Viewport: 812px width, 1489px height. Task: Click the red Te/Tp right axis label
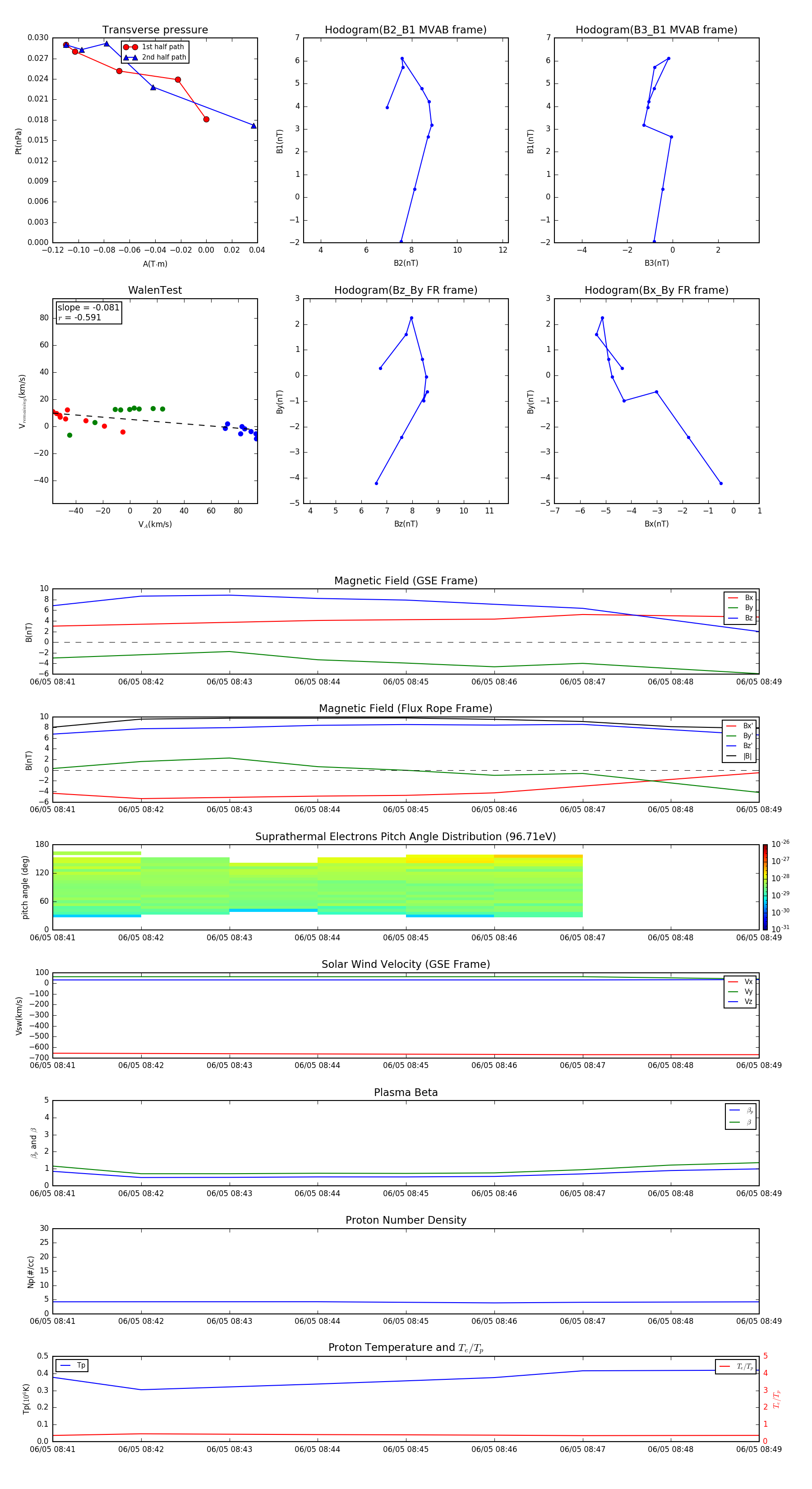pyautogui.click(x=777, y=1399)
